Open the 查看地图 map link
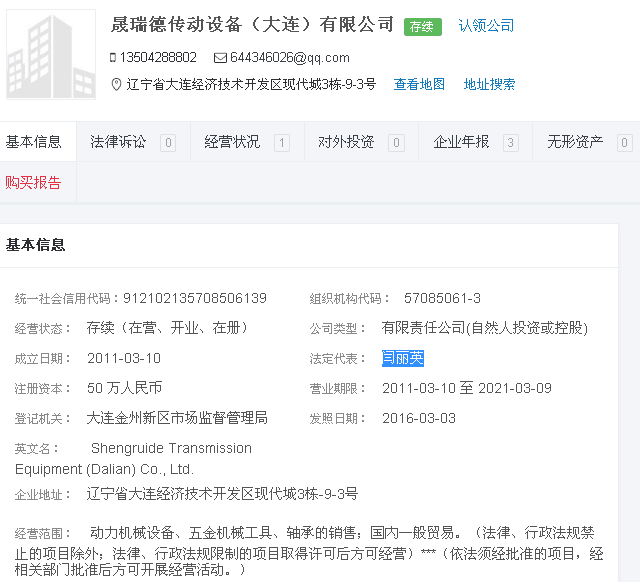640x582 pixels. pos(419,85)
